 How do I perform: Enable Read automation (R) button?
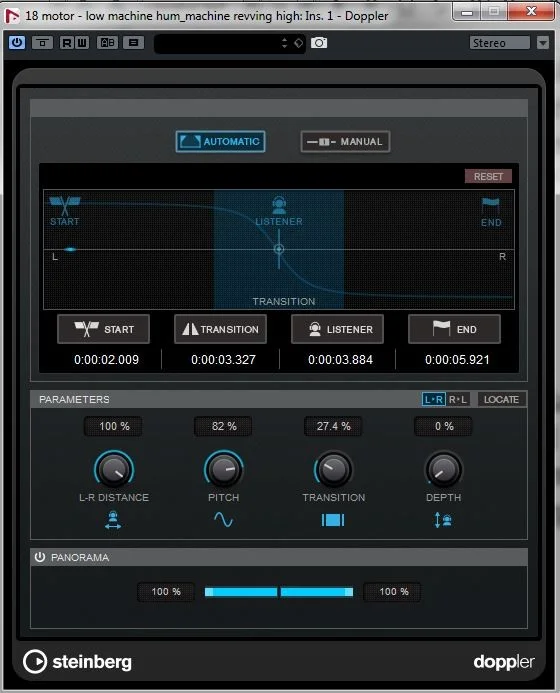[x=67, y=43]
